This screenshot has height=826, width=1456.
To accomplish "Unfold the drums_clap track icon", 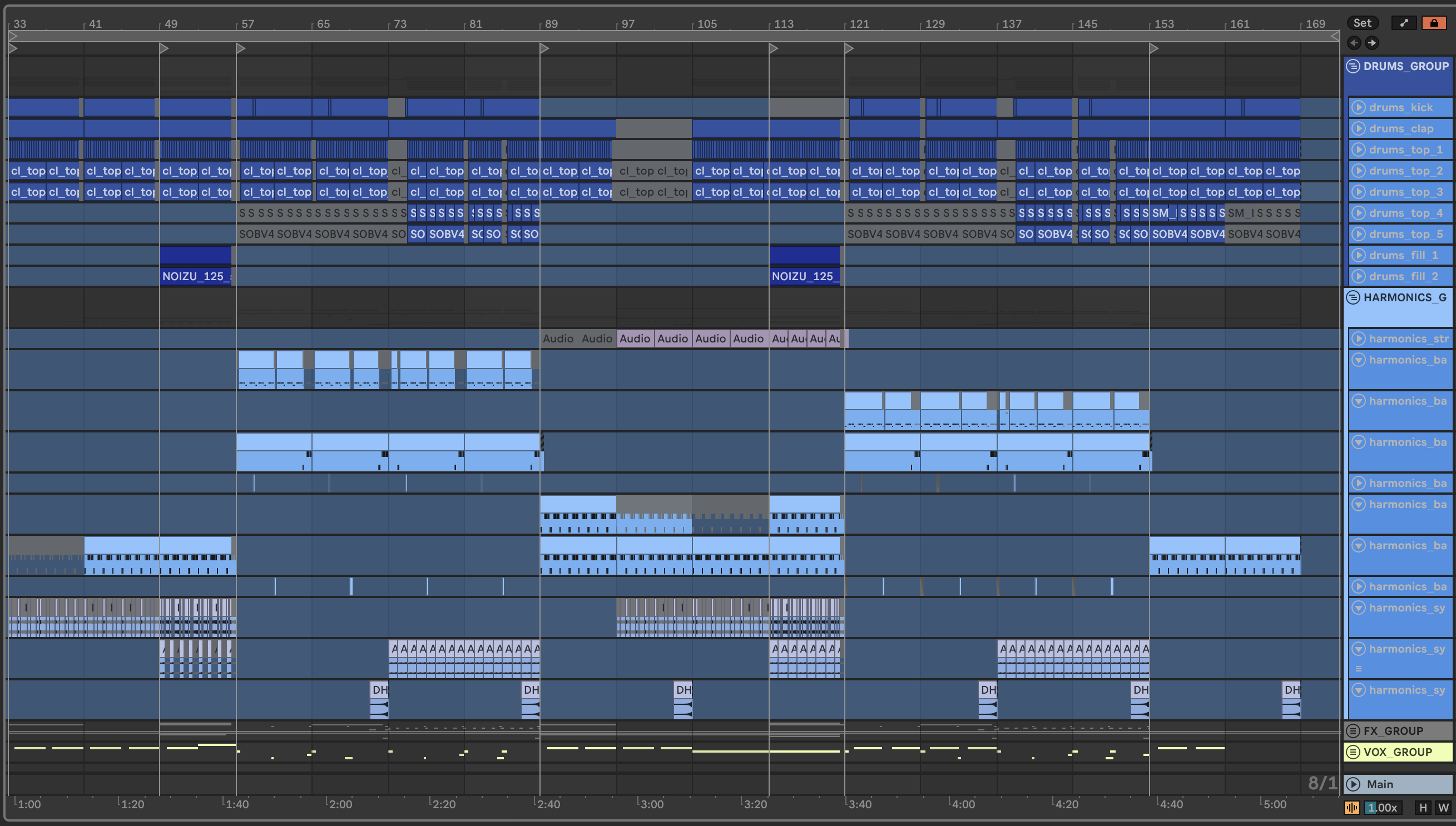I will 1359,128.
